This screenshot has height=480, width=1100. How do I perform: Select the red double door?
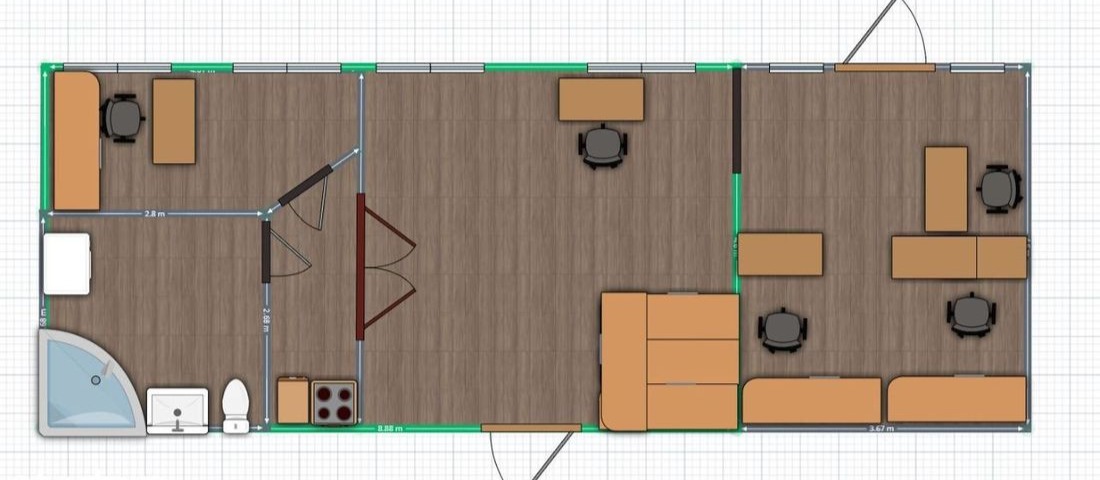click(385, 267)
